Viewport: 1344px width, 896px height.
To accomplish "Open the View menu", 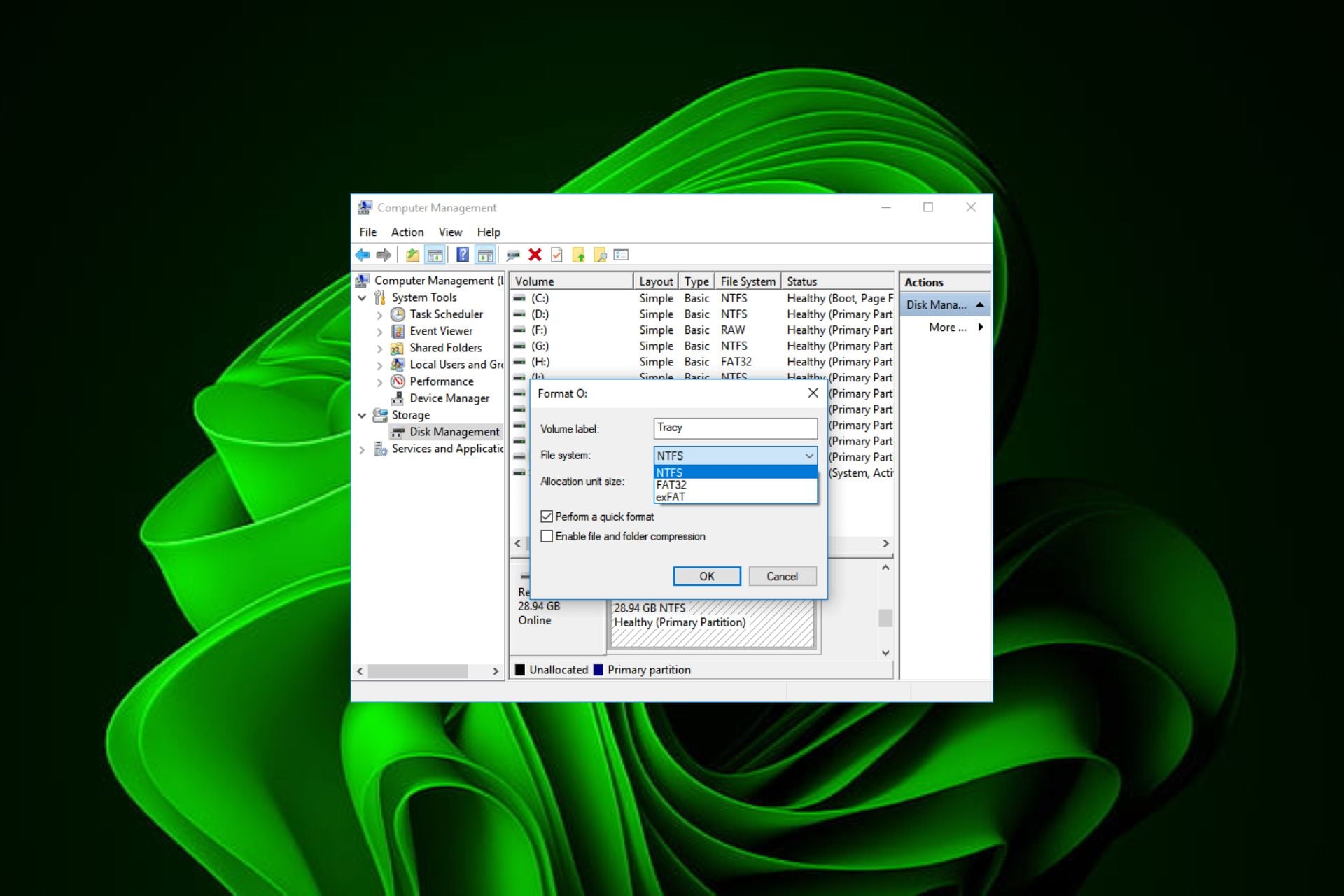I will click(450, 232).
